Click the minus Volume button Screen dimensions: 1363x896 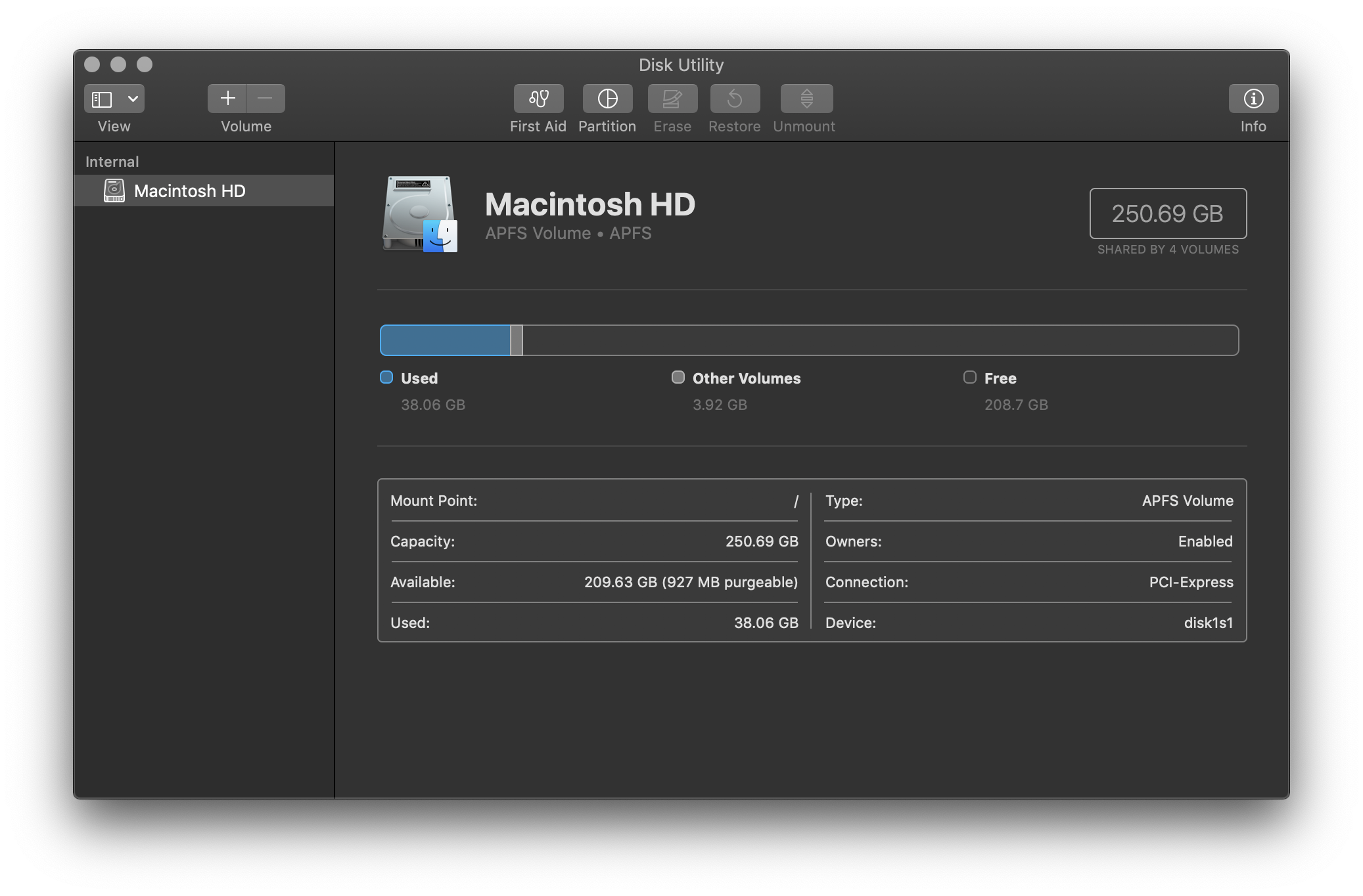click(266, 99)
